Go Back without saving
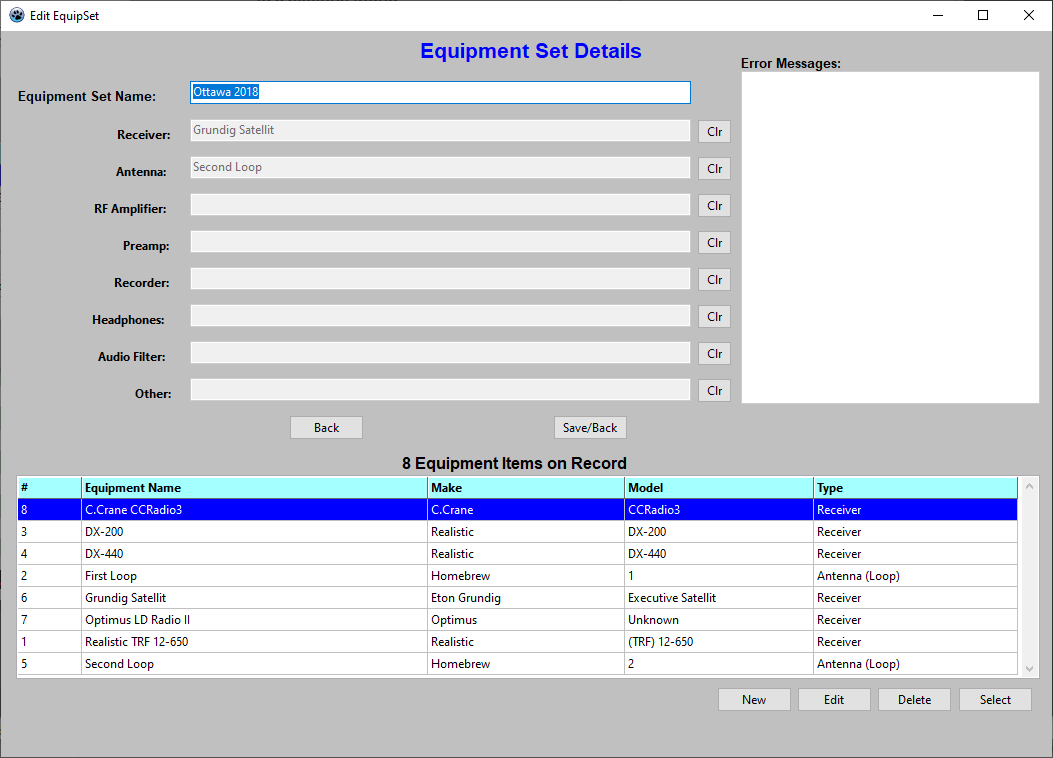The height and width of the screenshot is (758, 1053). 326,428
